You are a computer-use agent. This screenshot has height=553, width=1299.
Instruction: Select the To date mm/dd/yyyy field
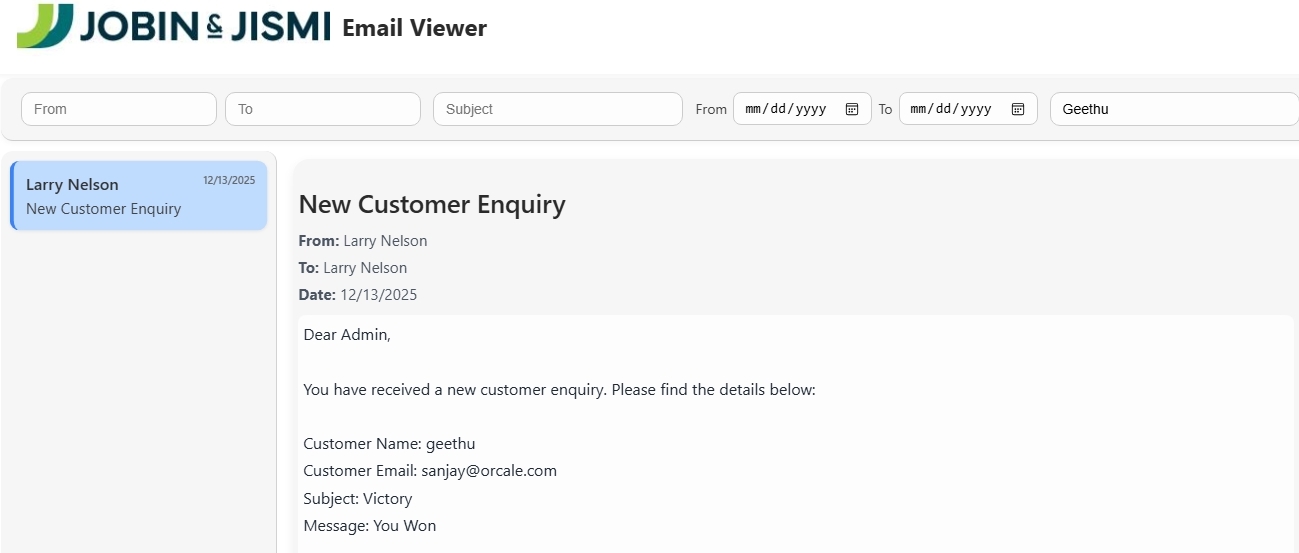click(x=952, y=109)
